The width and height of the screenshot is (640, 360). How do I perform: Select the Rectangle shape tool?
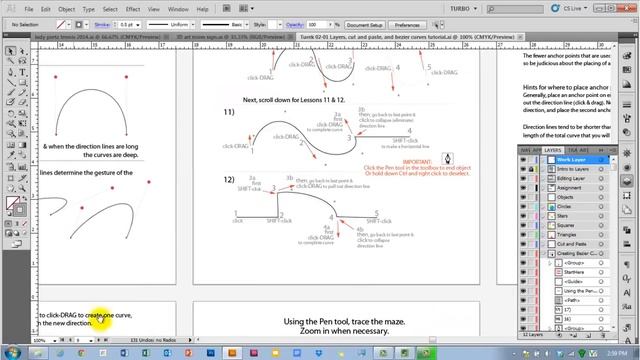click(22, 82)
